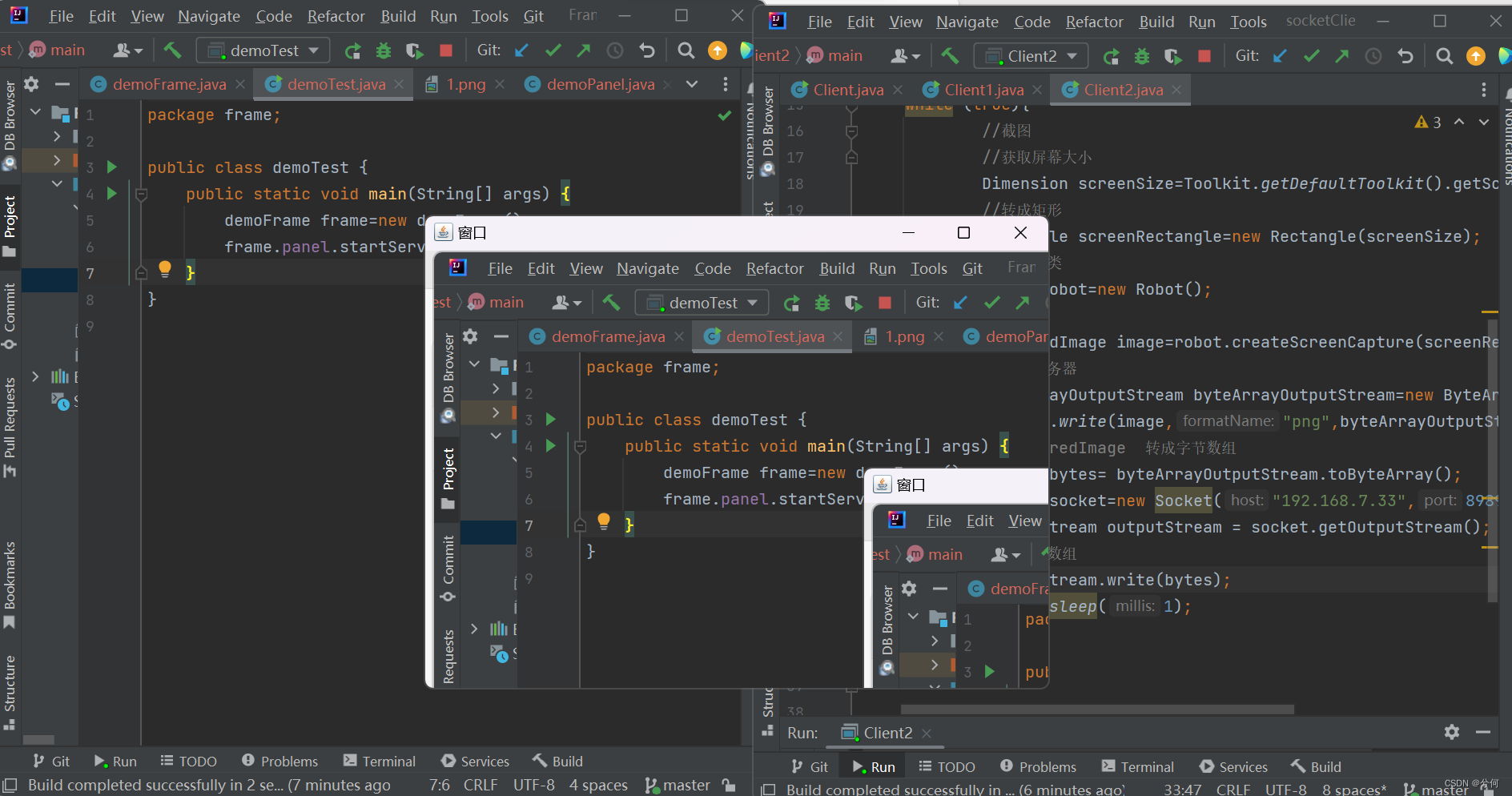1512x796 pixels.
Task: Open Git history clock icon in left window
Action: [615, 51]
